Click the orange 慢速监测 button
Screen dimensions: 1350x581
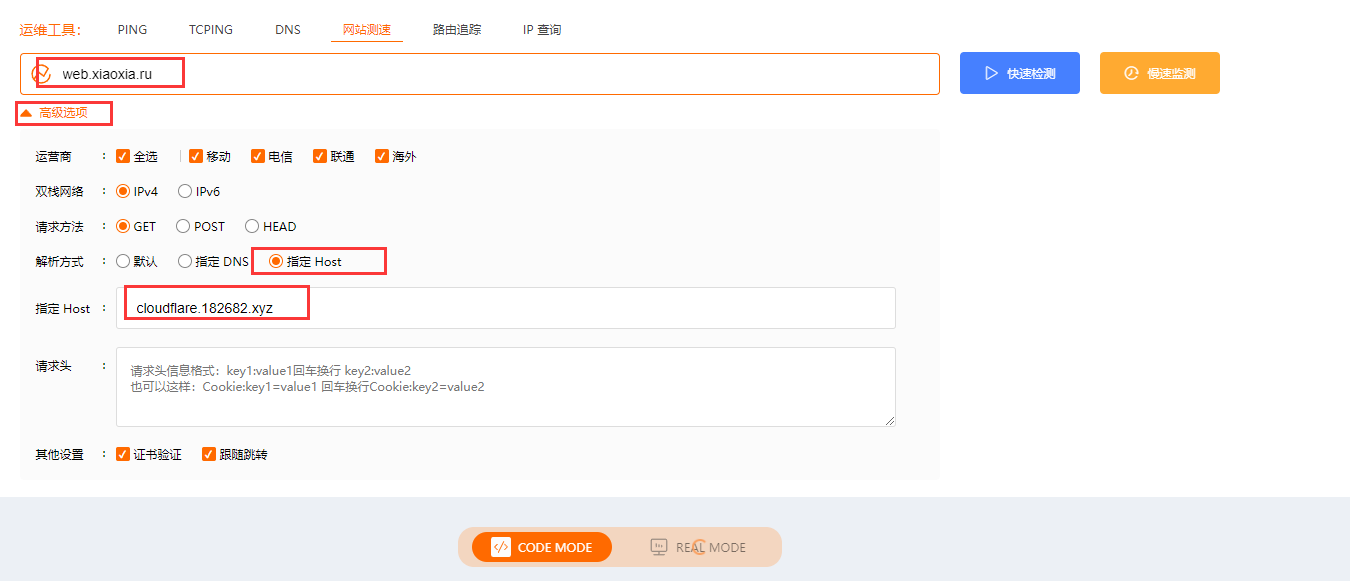tap(1159, 73)
